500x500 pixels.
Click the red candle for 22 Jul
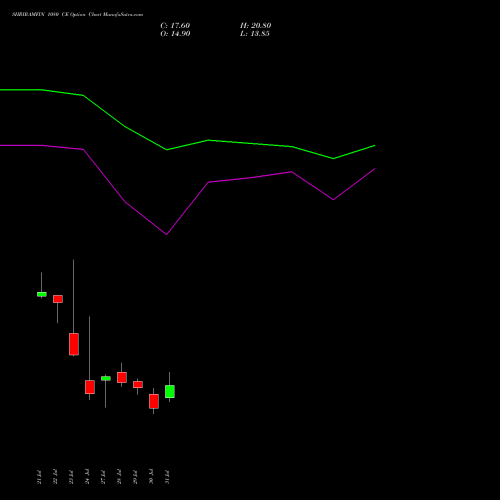58,299
